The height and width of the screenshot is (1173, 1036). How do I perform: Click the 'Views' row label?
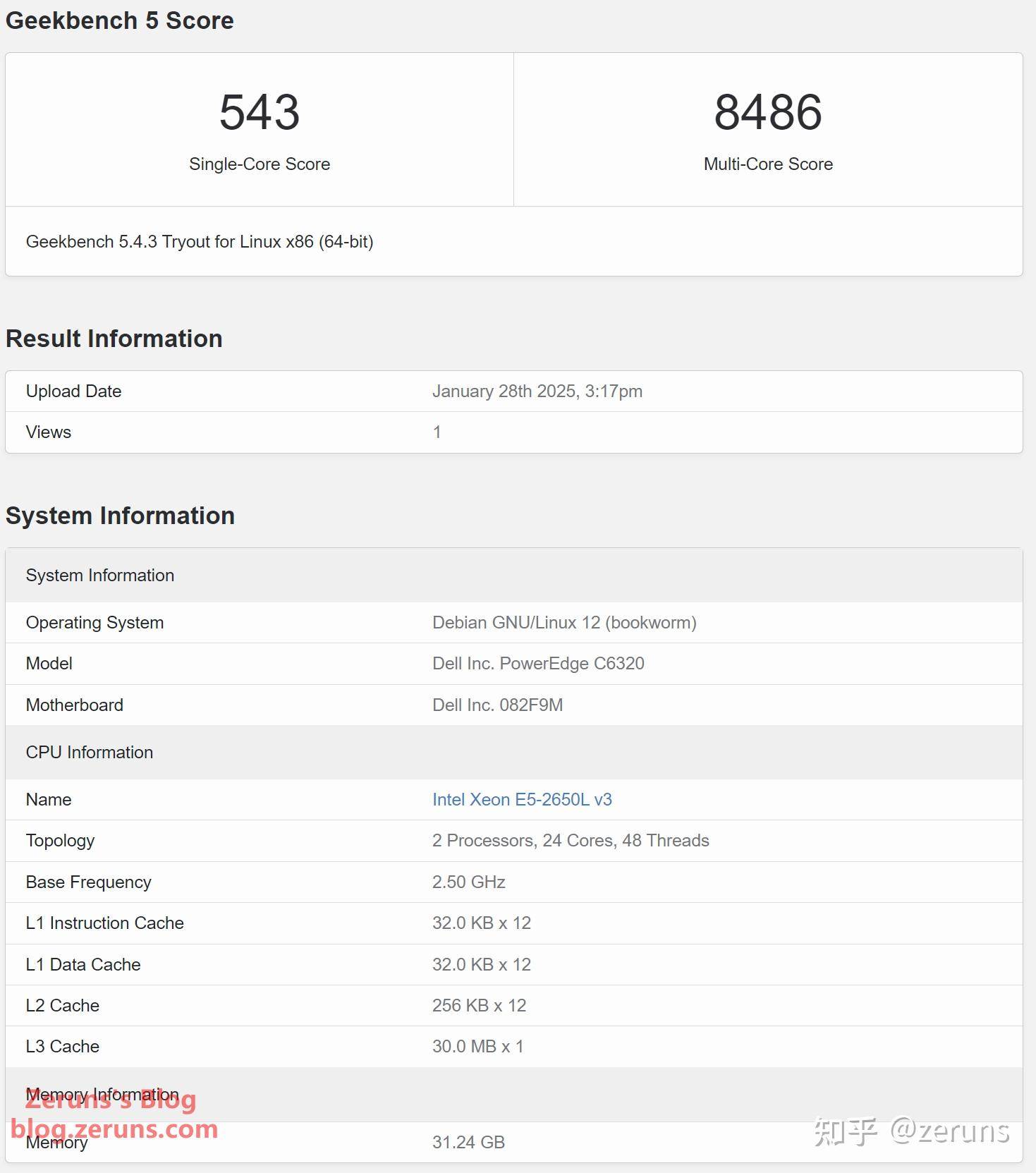point(49,432)
